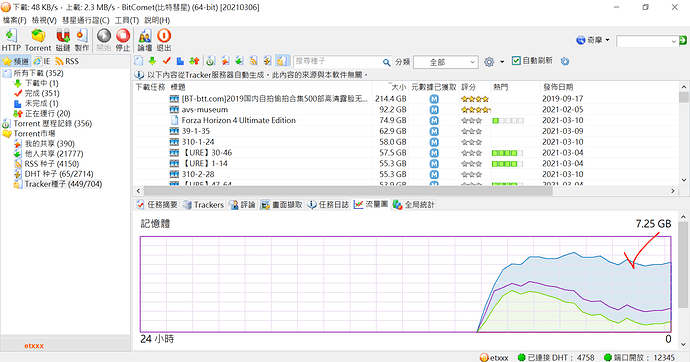Click the blue refresh icon beside 自動刷新
Image resolution: width=690 pixels, height=362 pixels.
(x=565, y=61)
